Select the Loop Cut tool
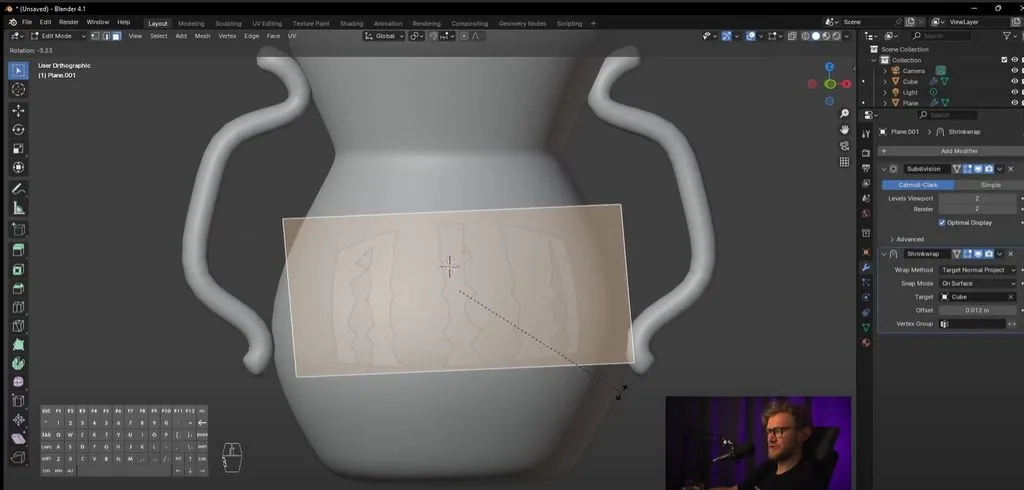Screen dimensions: 1024x490 click(18, 307)
